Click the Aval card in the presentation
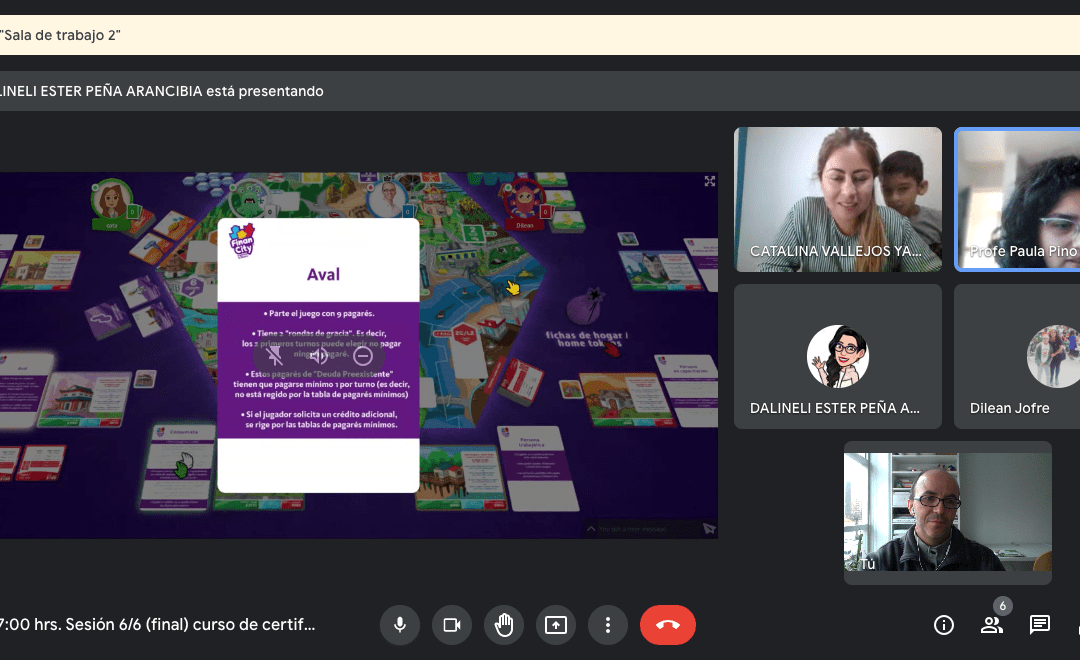 tap(318, 355)
